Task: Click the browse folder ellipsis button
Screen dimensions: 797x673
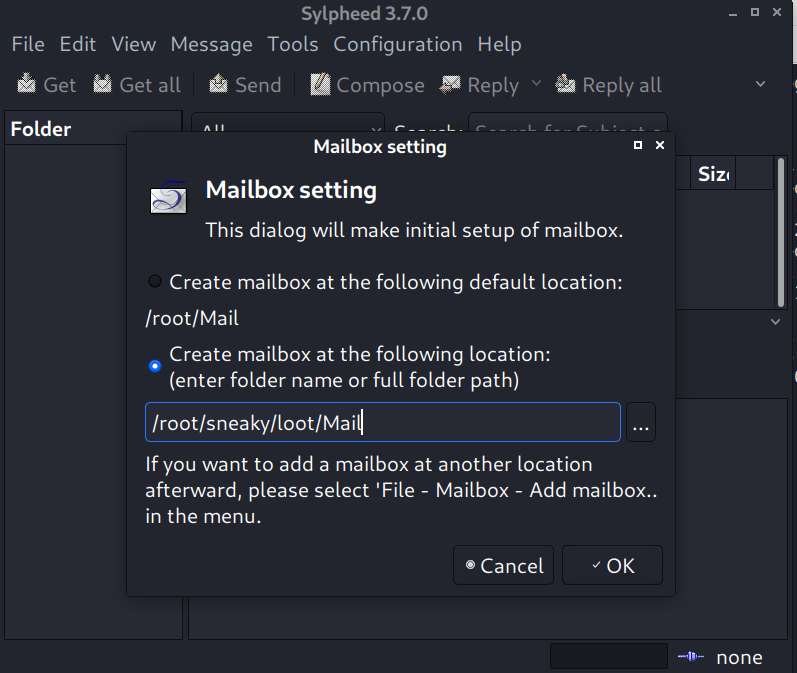Action: coord(641,423)
